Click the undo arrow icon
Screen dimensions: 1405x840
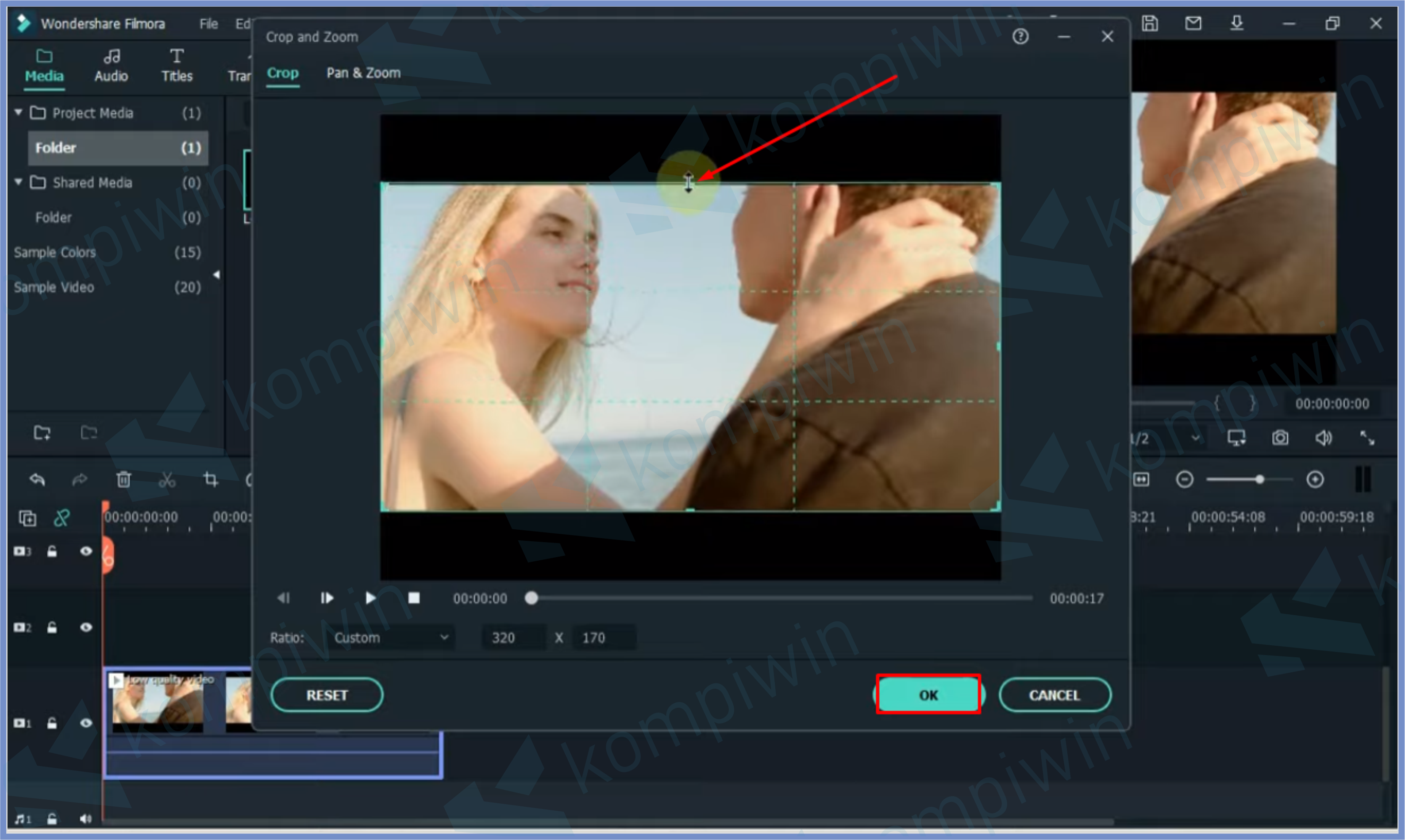pos(37,480)
